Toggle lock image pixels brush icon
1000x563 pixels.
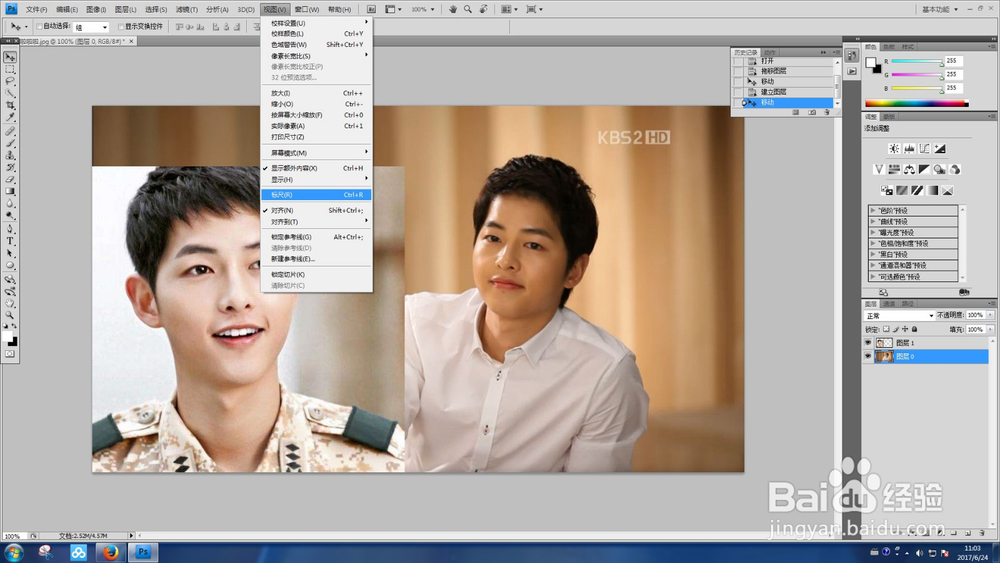[895, 330]
